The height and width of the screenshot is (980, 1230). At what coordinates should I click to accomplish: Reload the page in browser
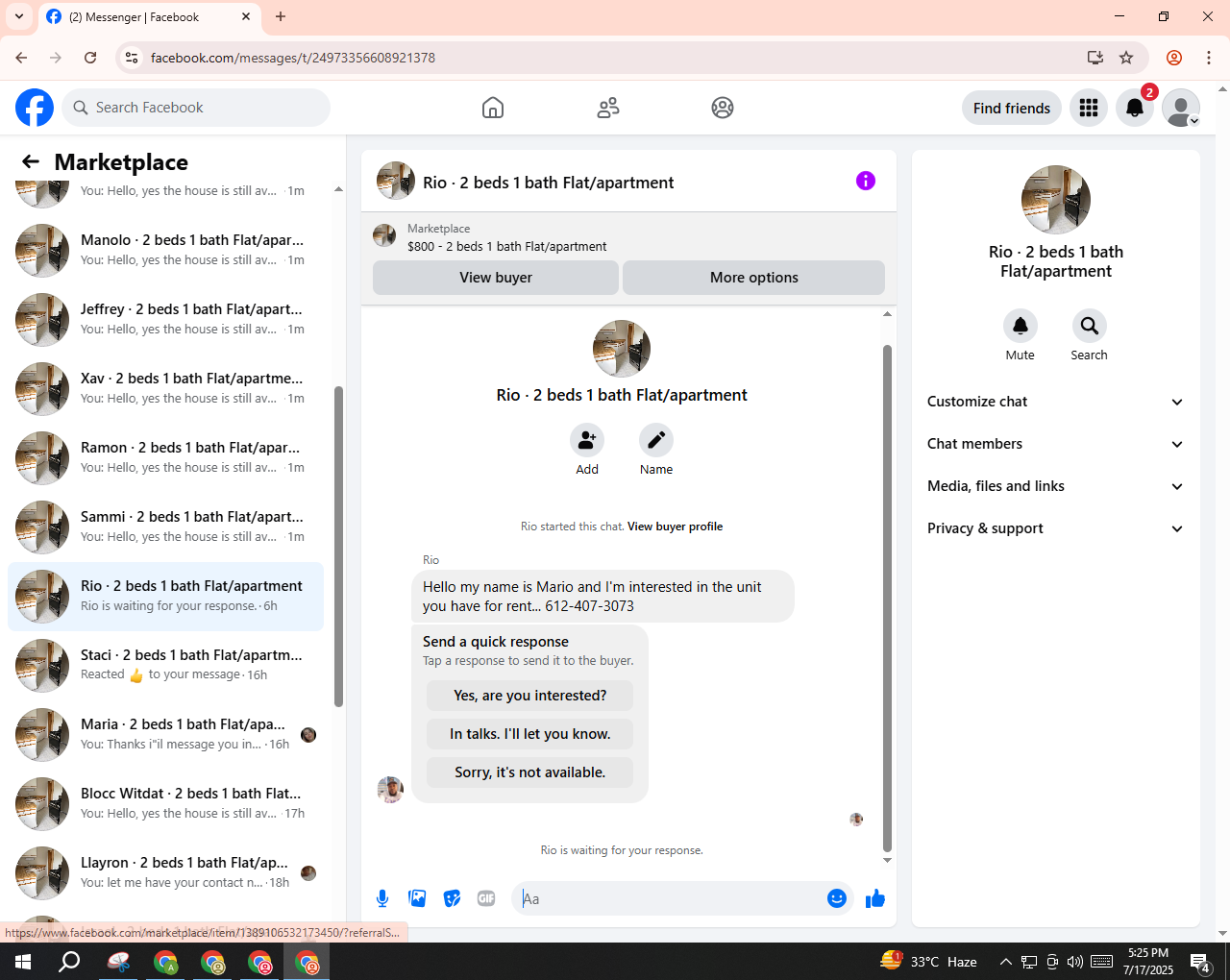click(90, 58)
